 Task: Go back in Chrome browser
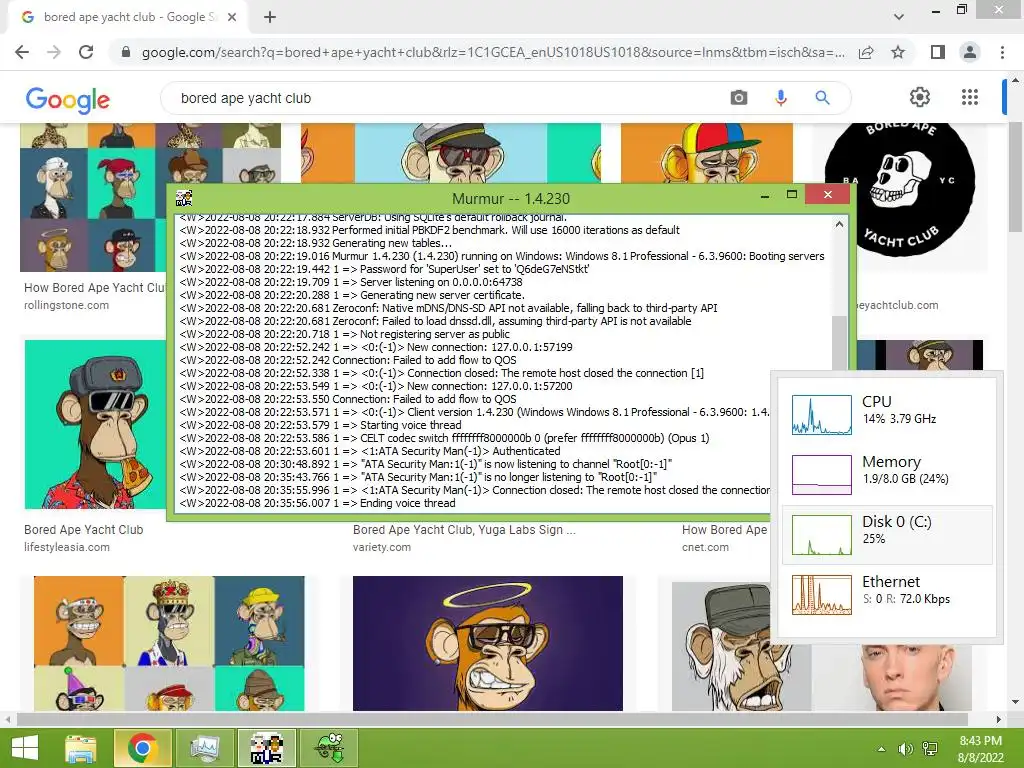point(22,52)
